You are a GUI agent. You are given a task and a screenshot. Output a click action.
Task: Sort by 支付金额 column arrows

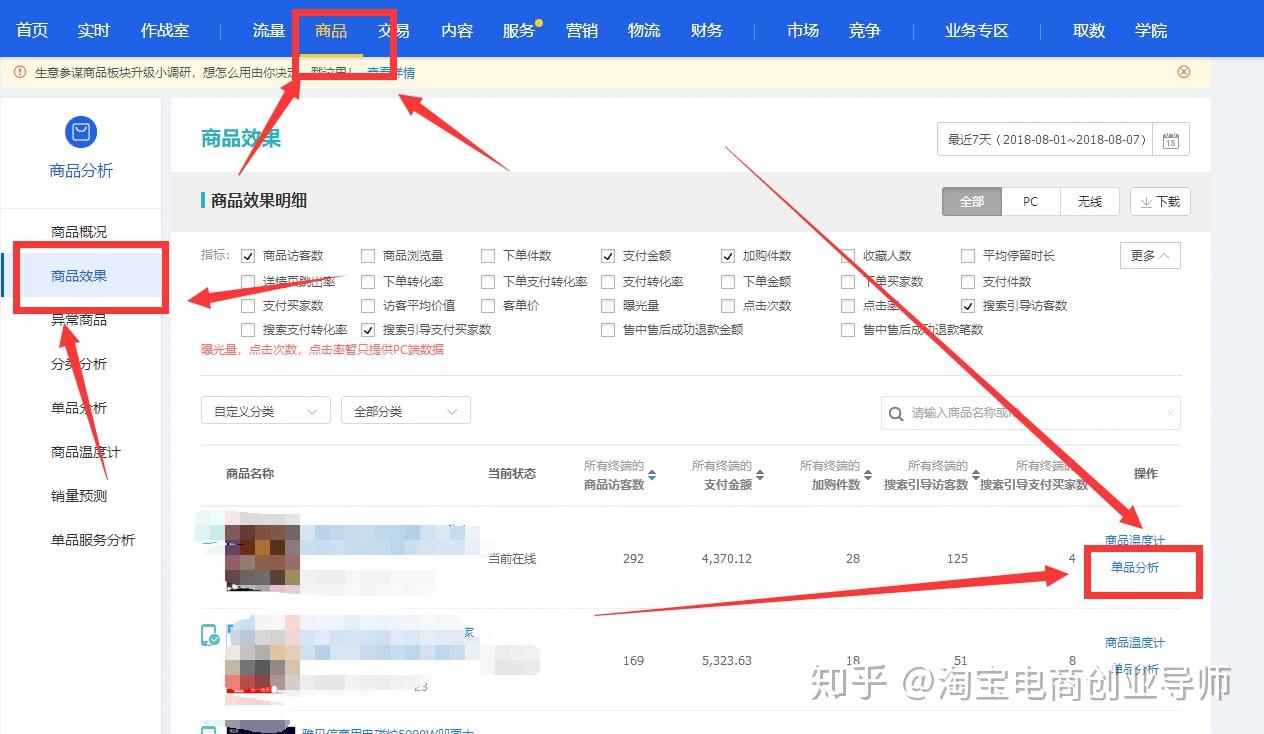click(x=760, y=476)
